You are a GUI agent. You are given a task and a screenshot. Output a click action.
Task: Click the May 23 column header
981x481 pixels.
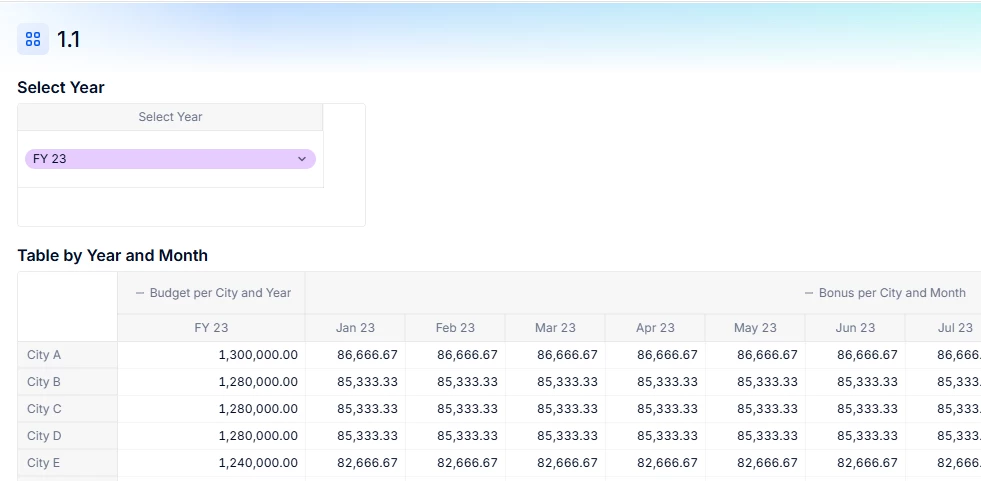[x=755, y=328]
